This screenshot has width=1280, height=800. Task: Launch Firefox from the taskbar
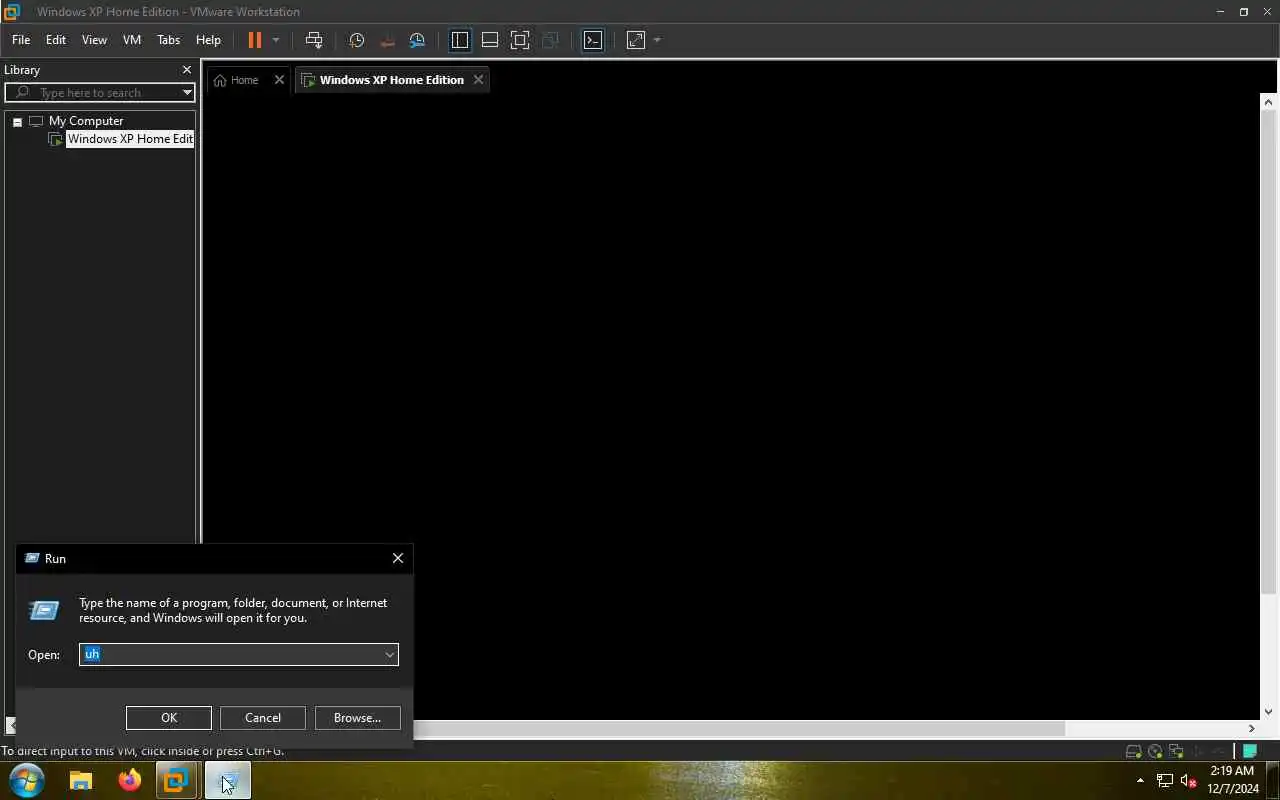(x=130, y=780)
